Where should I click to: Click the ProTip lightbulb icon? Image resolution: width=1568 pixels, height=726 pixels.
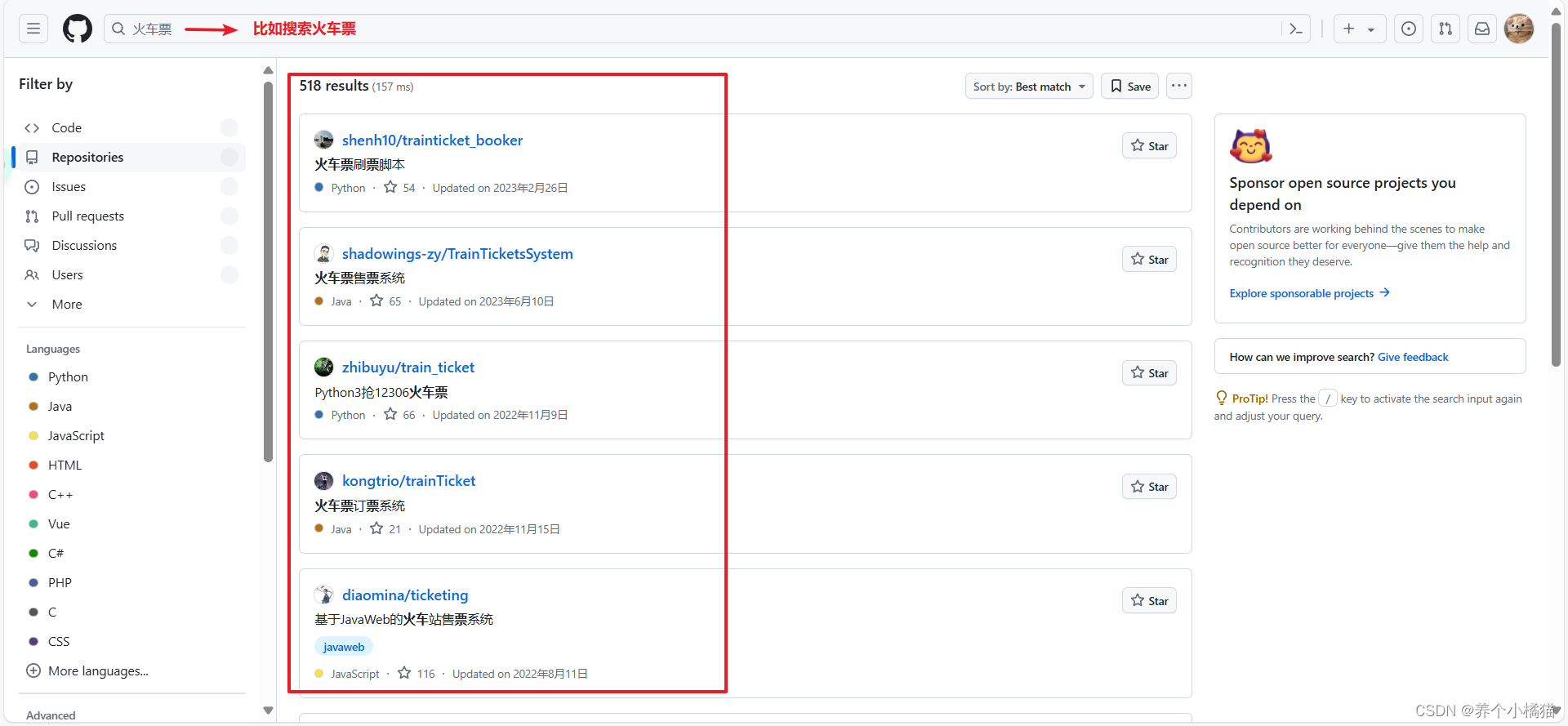pos(1222,398)
